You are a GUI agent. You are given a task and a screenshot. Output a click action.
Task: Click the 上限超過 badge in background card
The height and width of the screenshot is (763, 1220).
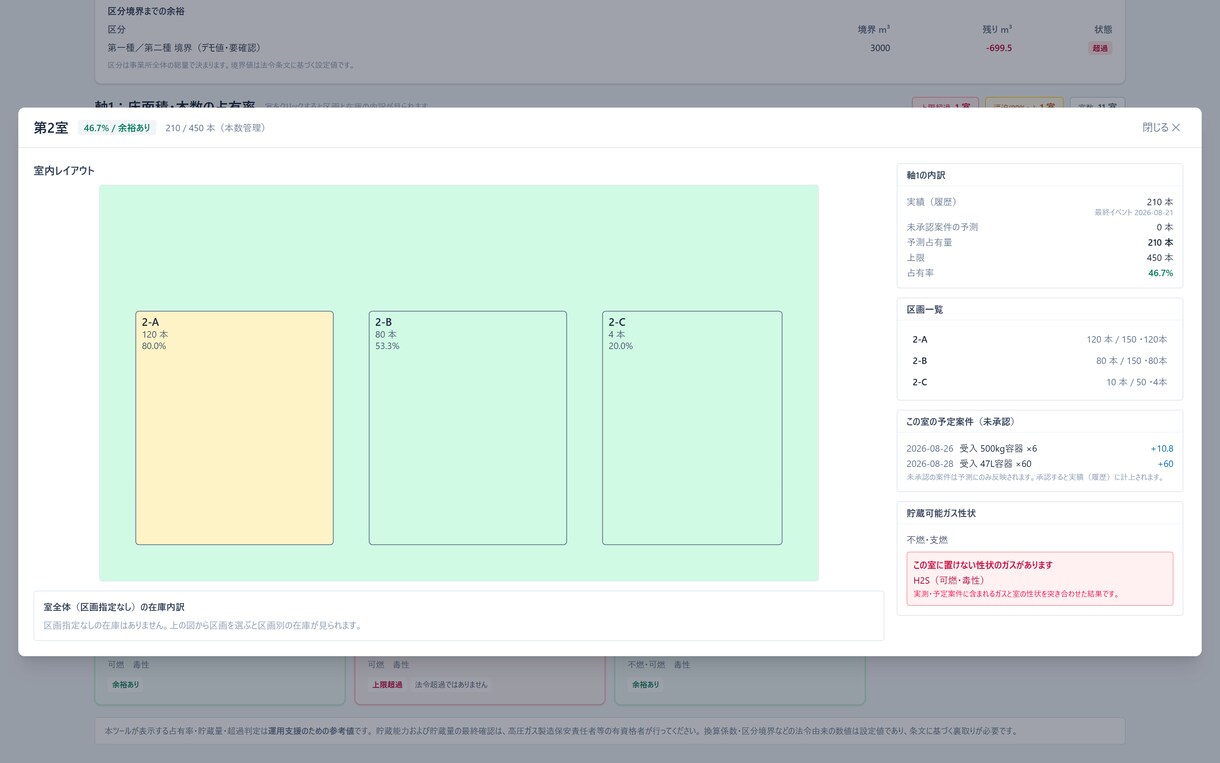coord(387,685)
